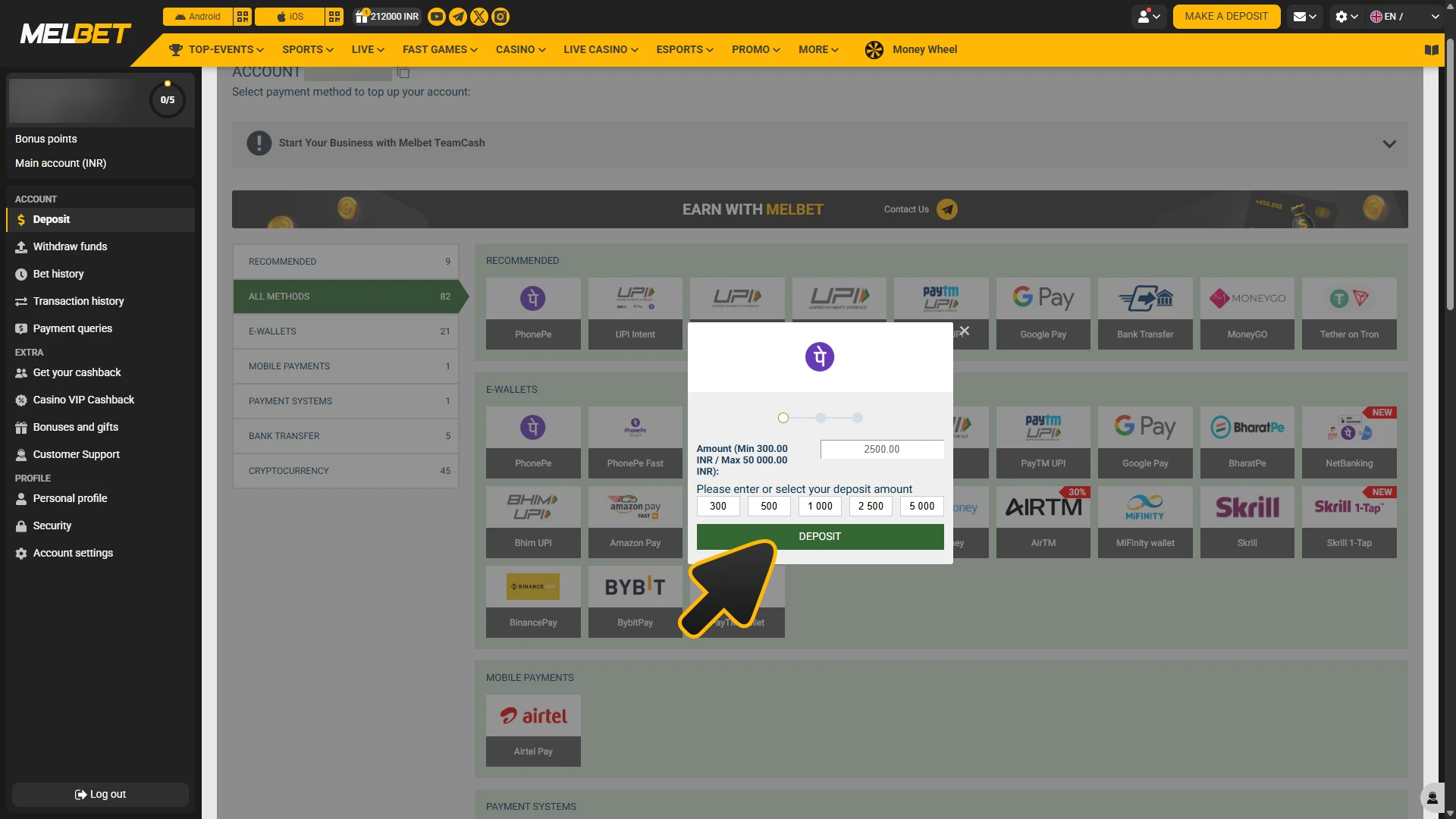The image size is (1456, 819).
Task: Select the AirTM e-wallet
Action: pyautogui.click(x=1043, y=522)
